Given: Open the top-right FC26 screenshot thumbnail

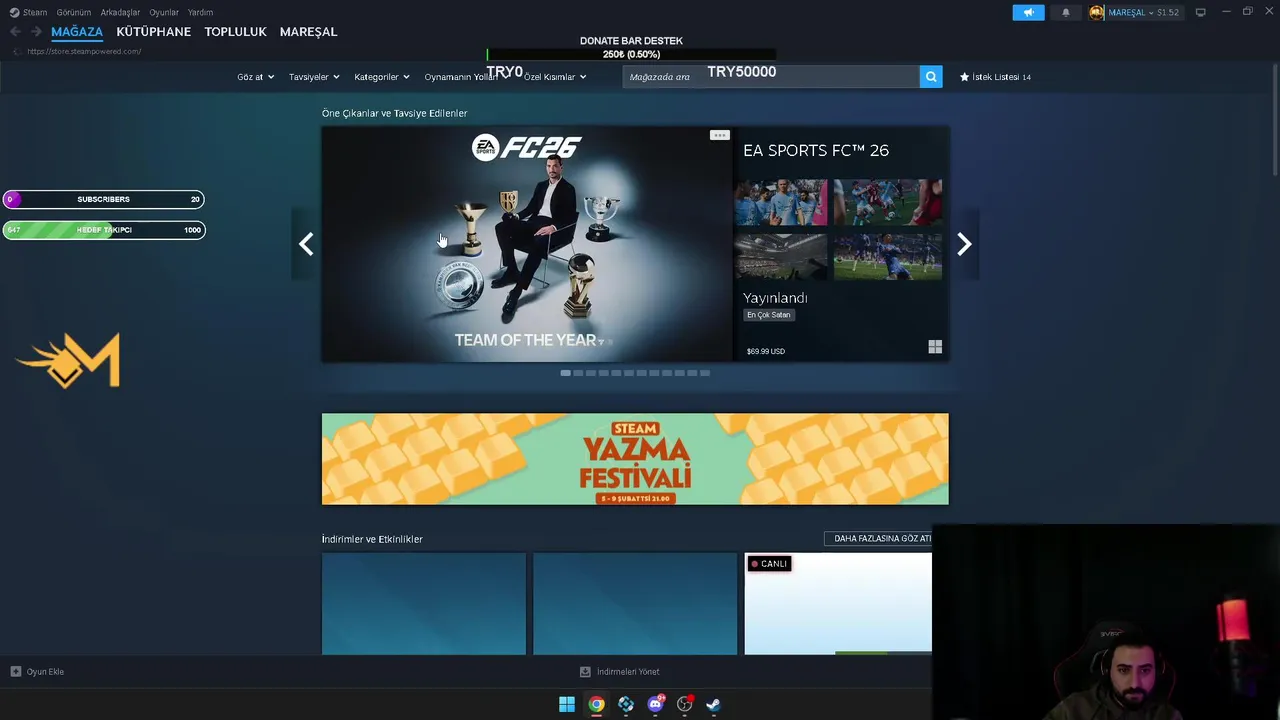Looking at the screenshot, I should (888, 203).
